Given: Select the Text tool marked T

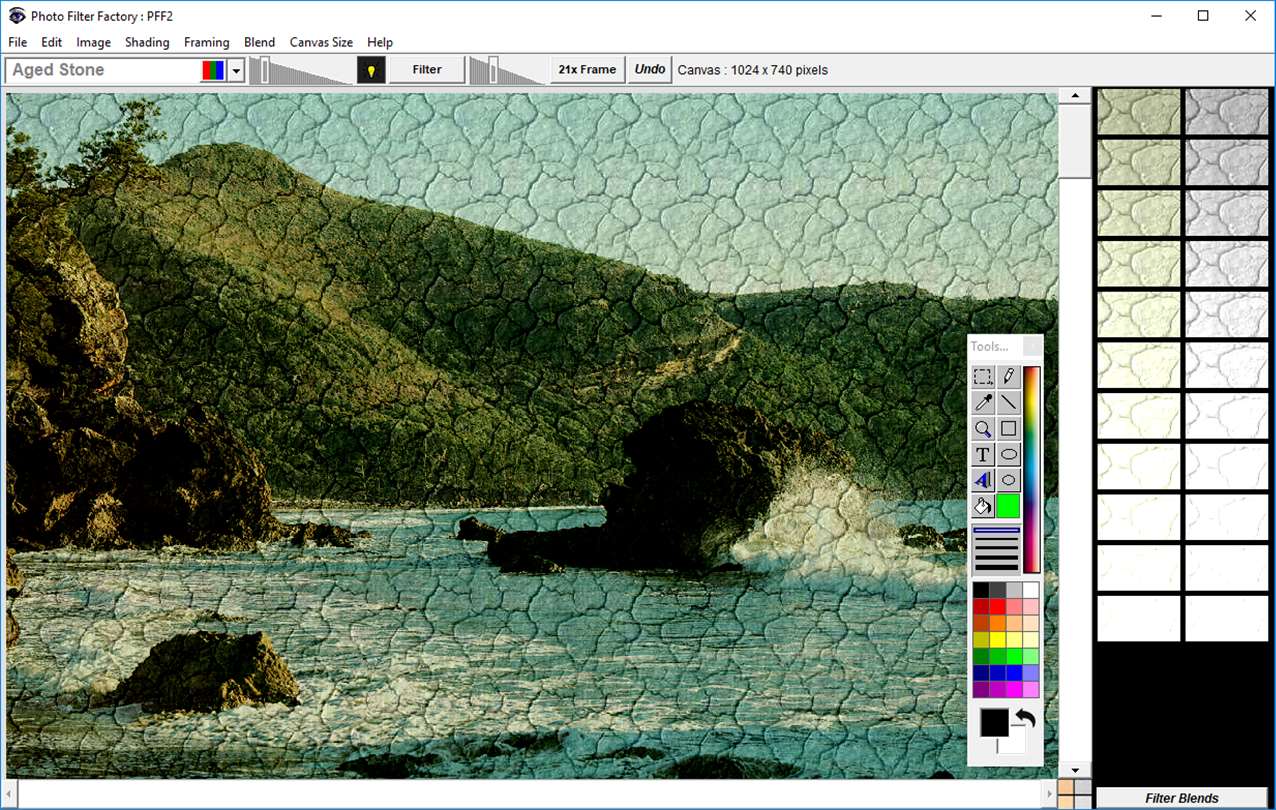Looking at the screenshot, I should pyautogui.click(x=983, y=455).
